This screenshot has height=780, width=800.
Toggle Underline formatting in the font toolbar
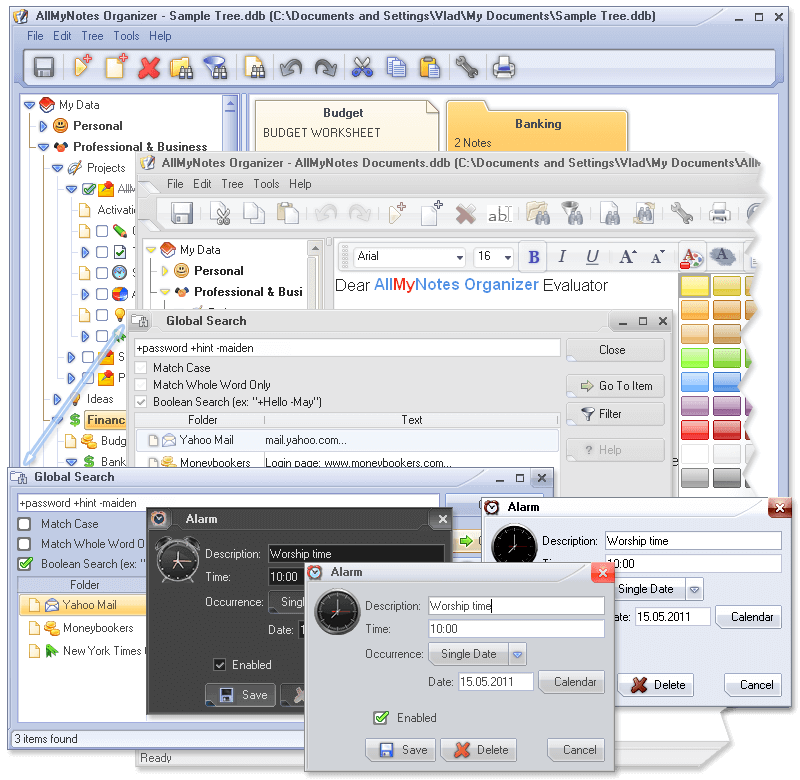tap(591, 257)
